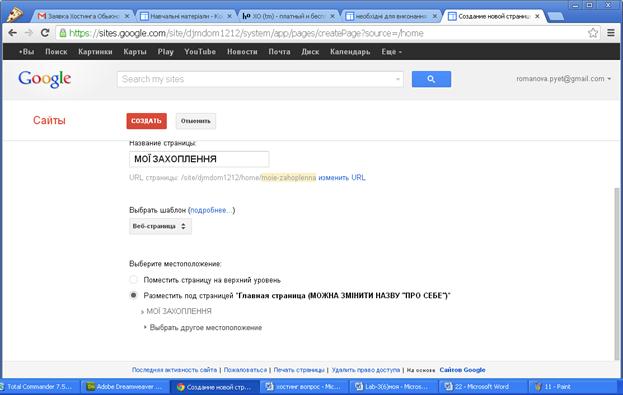Click the green lock icon in the address bar
Screen dimensions: 623x395
tap(62, 33)
